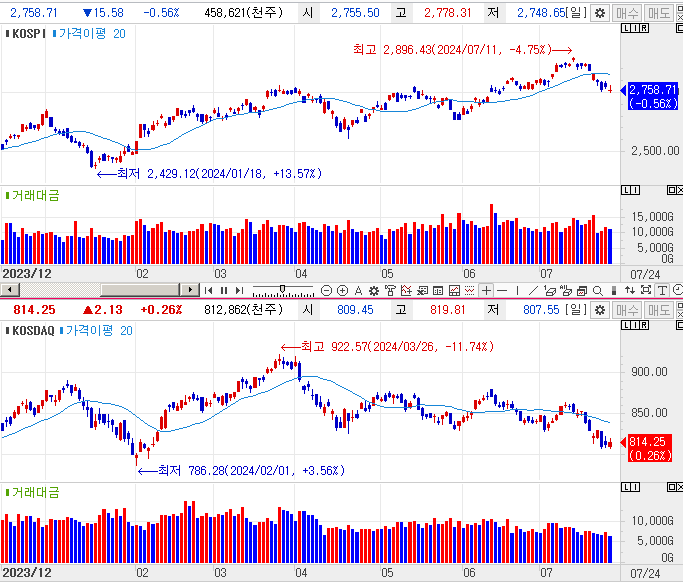Toggle L button on KOSPI 거래대금 panel
The height and width of the screenshot is (582, 683).
[626, 190]
